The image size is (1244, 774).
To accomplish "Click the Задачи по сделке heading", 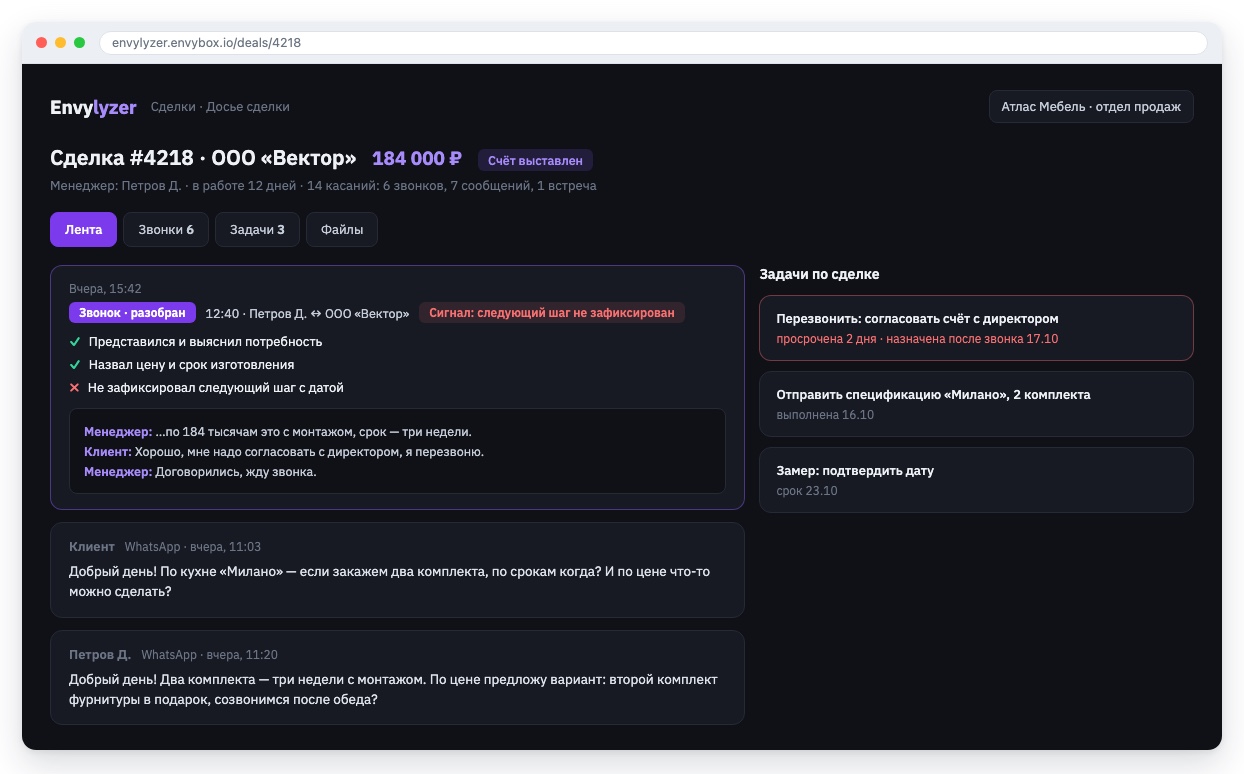I will click(x=819, y=274).
